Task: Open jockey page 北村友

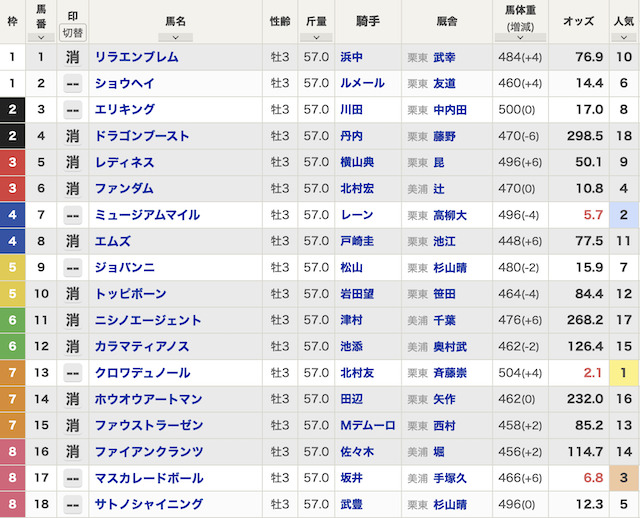Action: (357, 373)
